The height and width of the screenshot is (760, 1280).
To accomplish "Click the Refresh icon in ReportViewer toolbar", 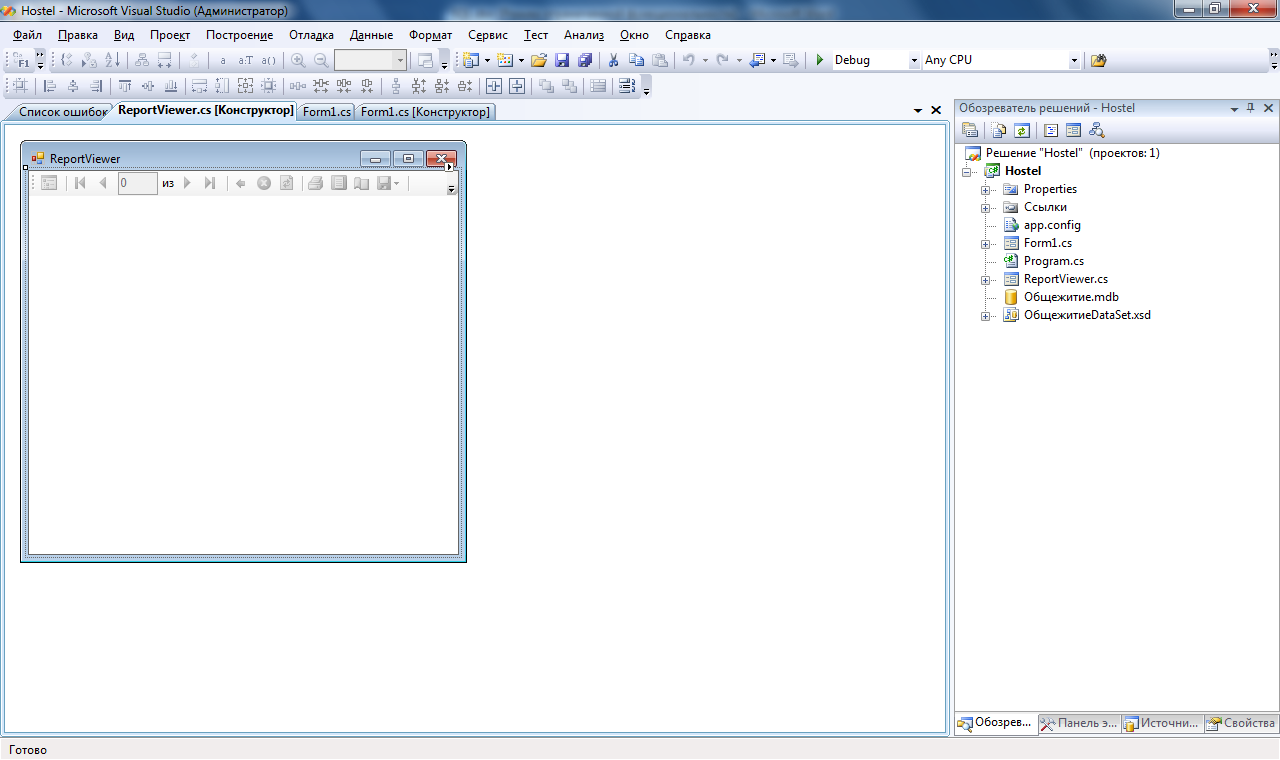I will 286,183.
